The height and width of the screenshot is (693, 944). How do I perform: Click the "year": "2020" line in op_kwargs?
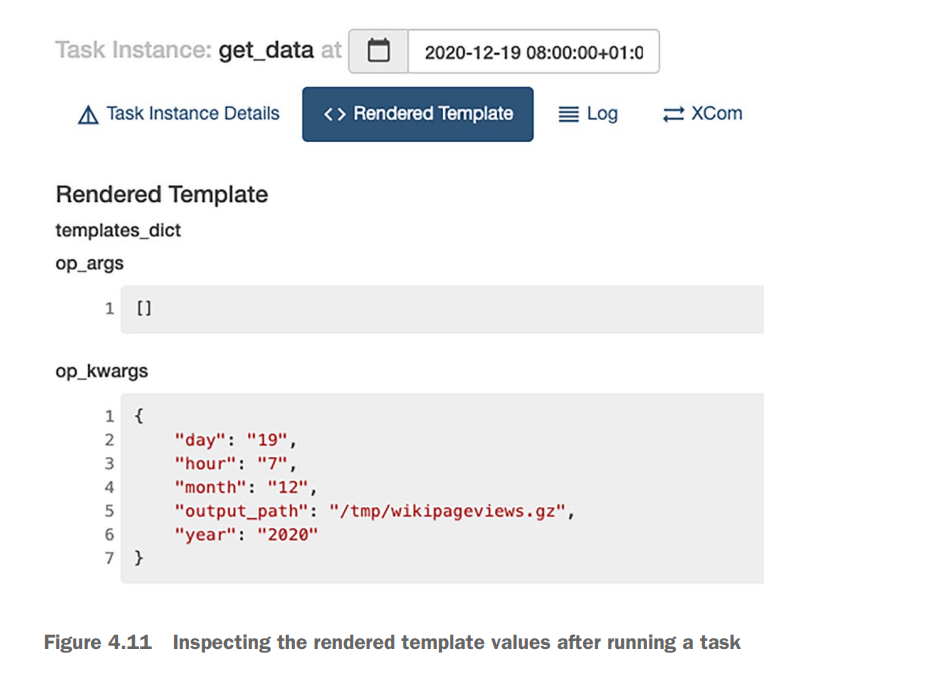tap(246, 535)
